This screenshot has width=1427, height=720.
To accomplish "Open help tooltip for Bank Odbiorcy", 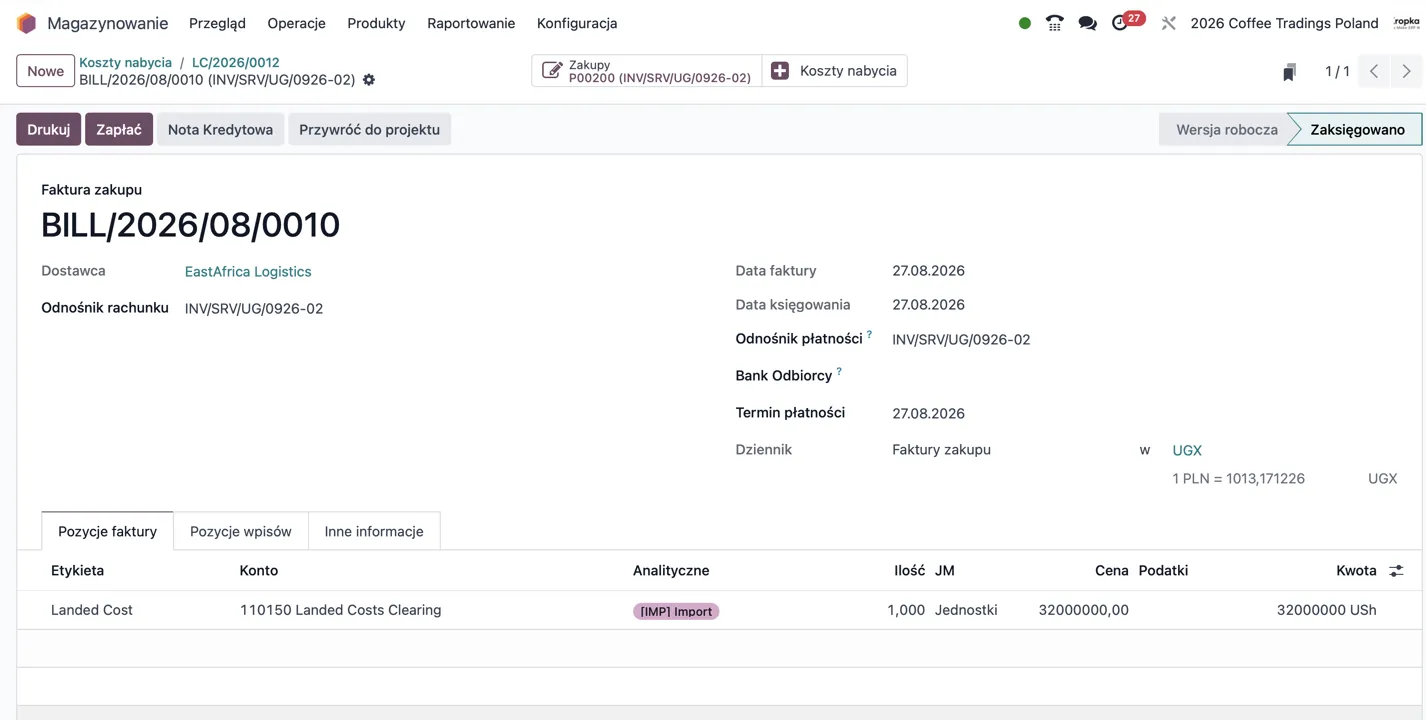I will (839, 372).
